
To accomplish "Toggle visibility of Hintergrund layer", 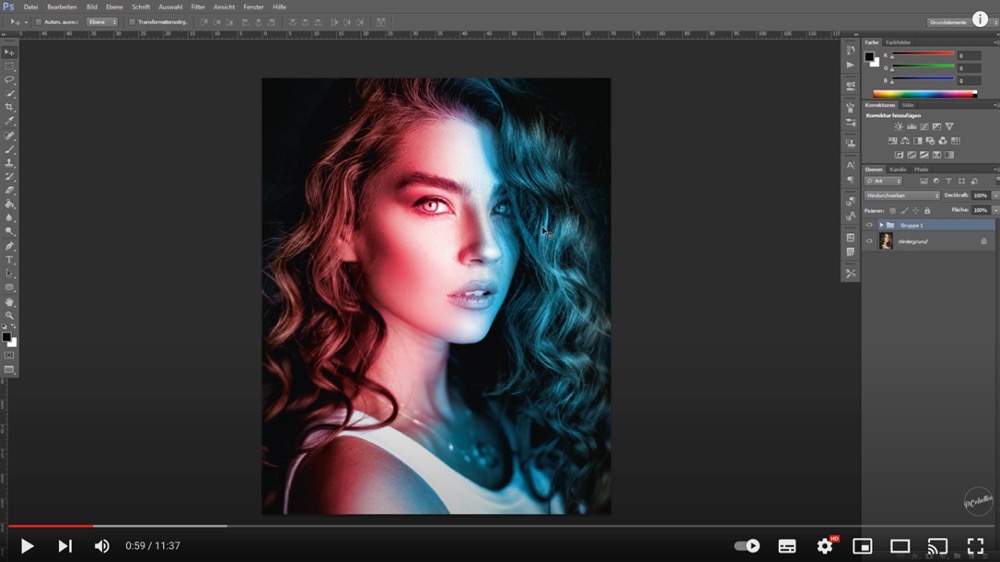I will [869, 241].
